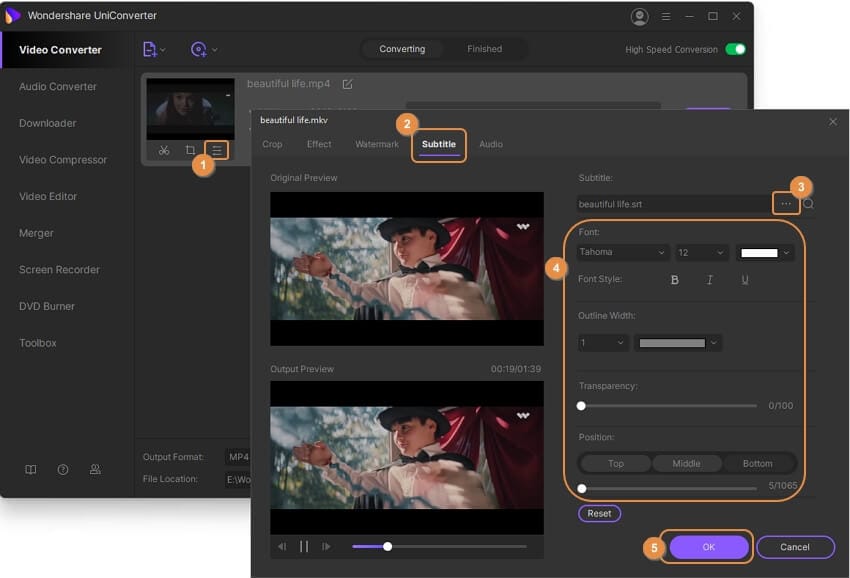Click the Add Files icon

tap(149, 49)
